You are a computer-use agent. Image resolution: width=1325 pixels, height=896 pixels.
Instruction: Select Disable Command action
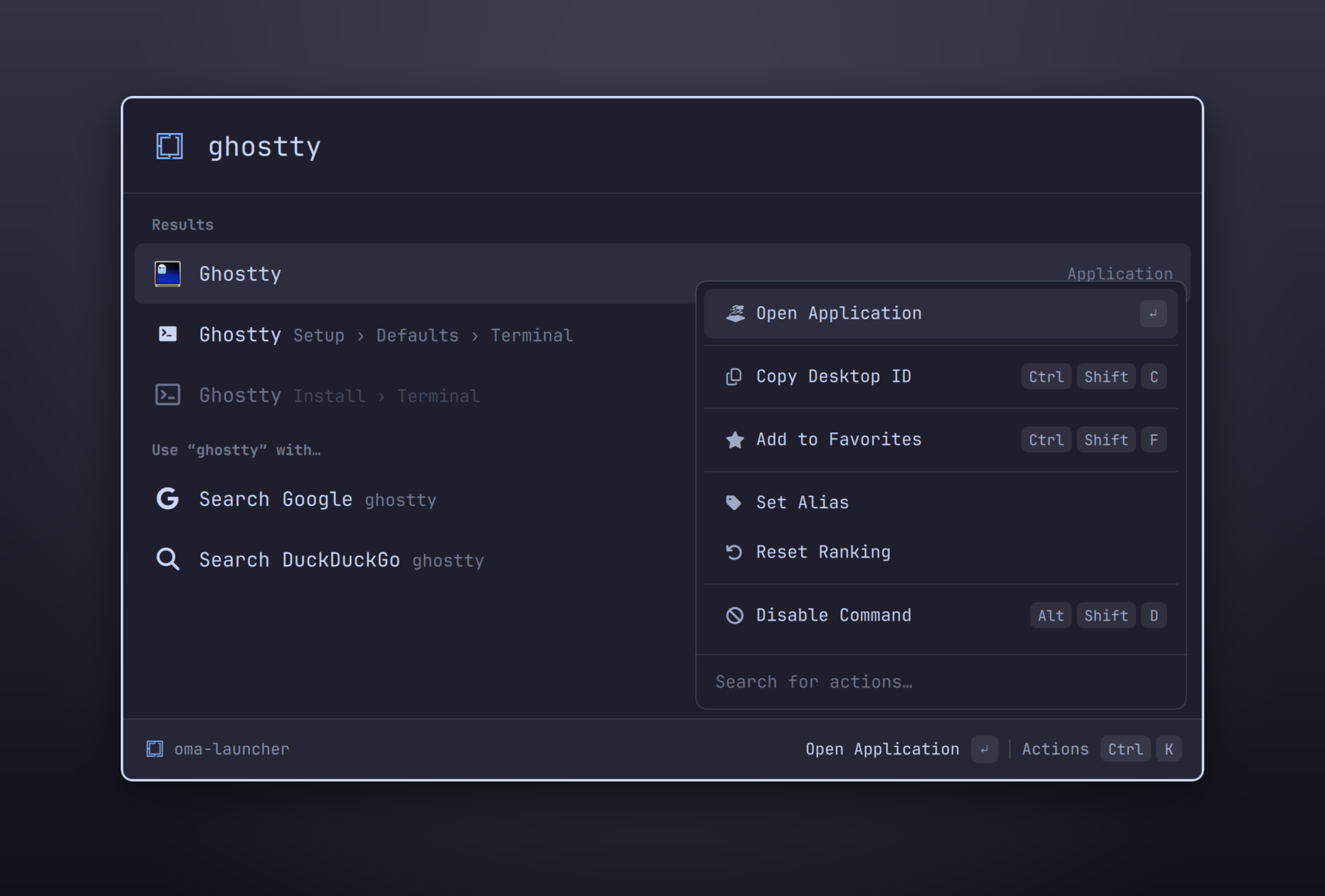point(940,615)
